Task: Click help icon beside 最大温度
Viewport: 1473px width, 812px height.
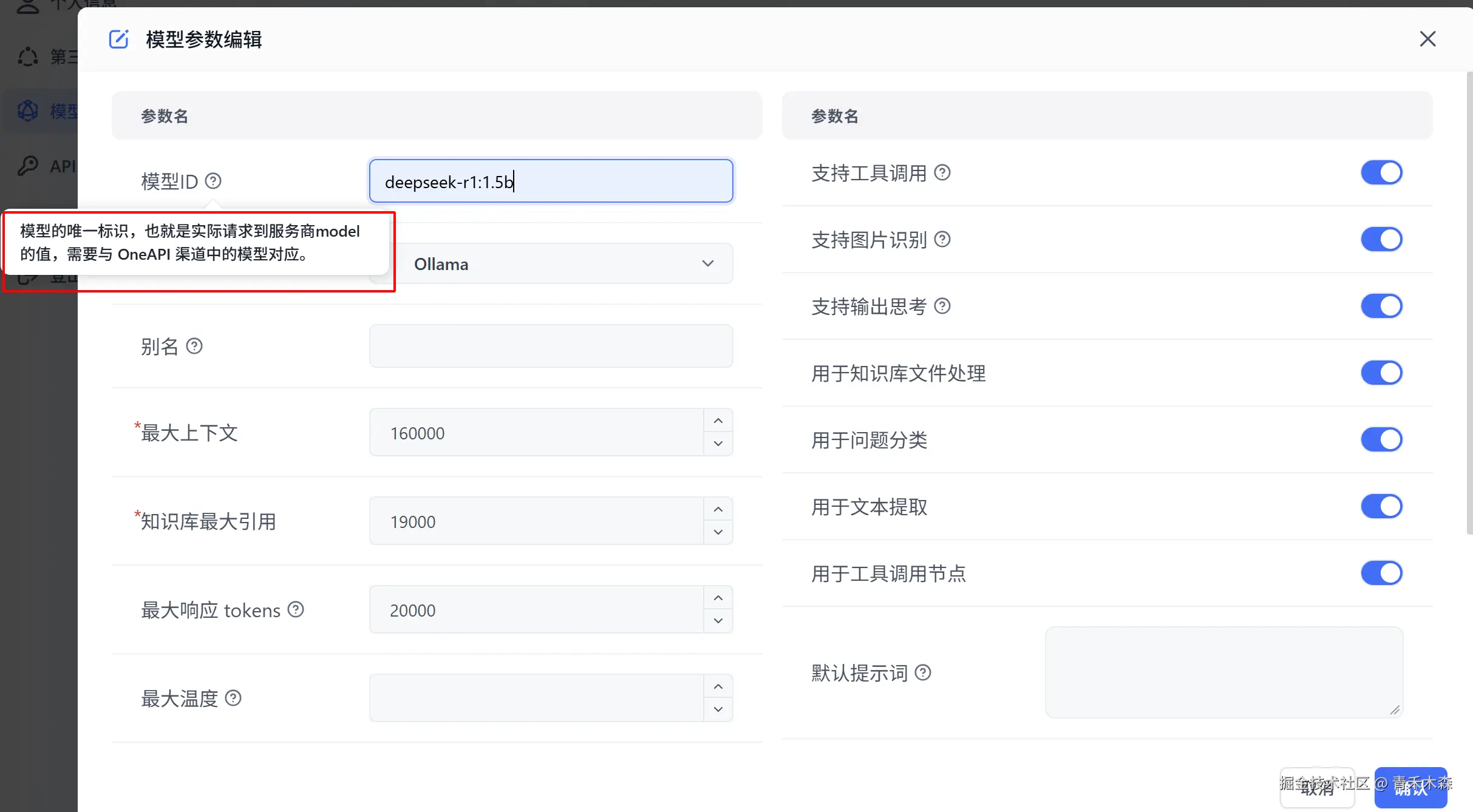Action: [233, 698]
